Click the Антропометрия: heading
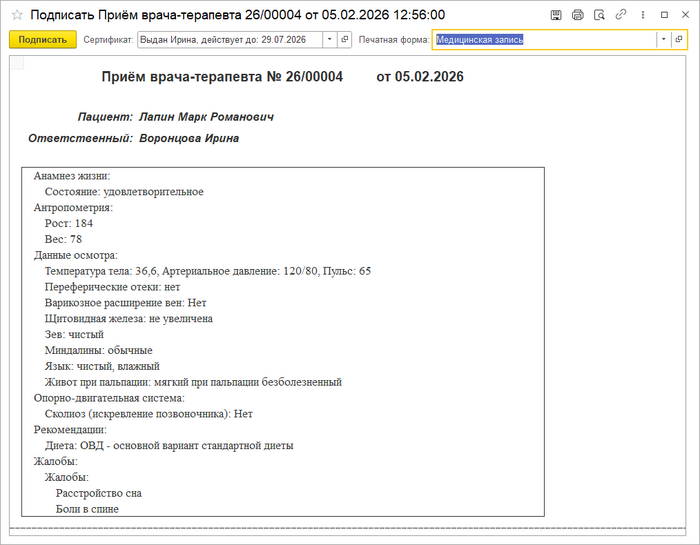This screenshot has height=545, width=700. (x=73, y=208)
